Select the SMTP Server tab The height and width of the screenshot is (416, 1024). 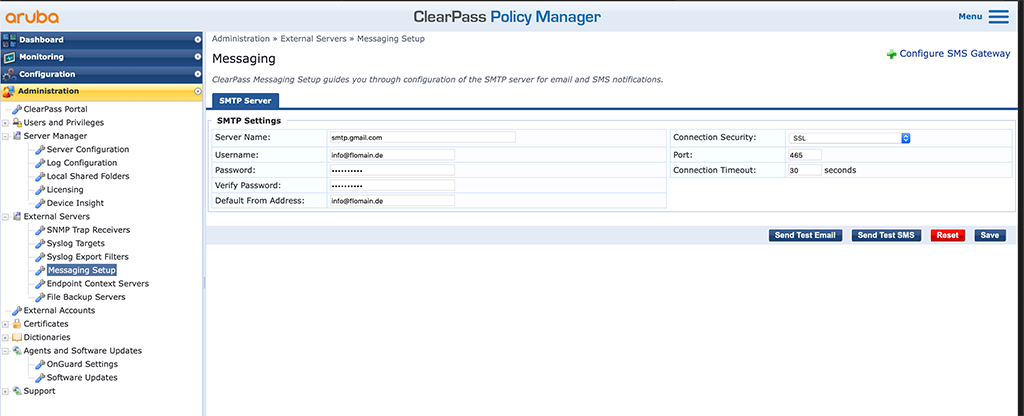[x=246, y=101]
